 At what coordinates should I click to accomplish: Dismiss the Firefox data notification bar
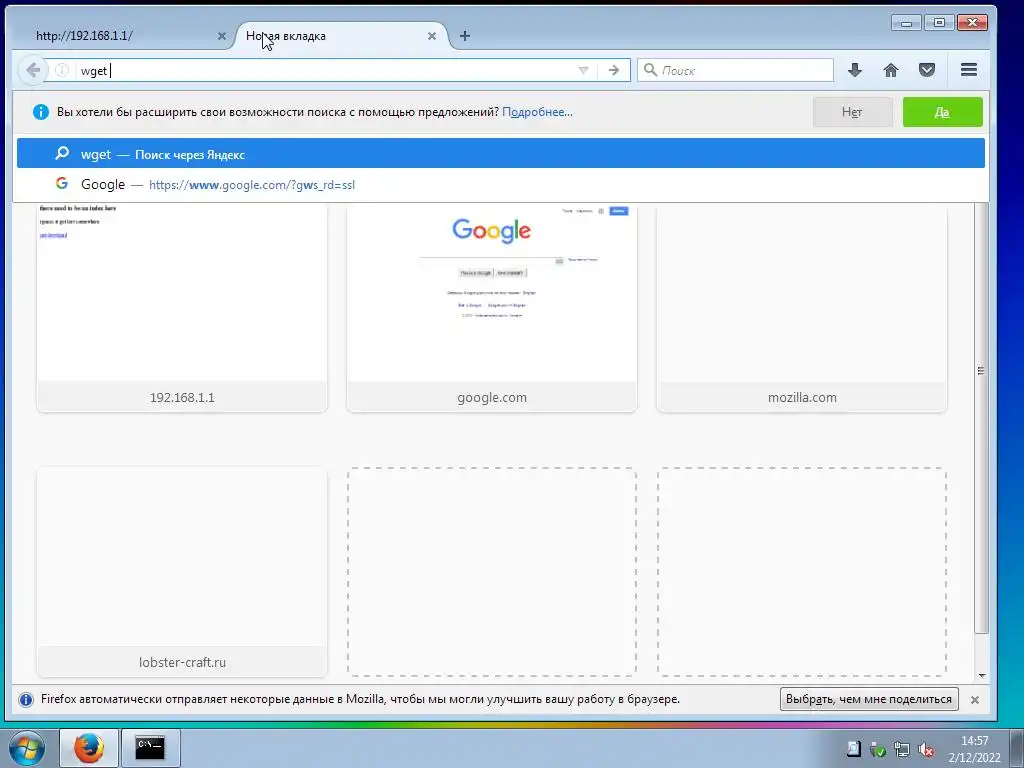[x=974, y=699]
